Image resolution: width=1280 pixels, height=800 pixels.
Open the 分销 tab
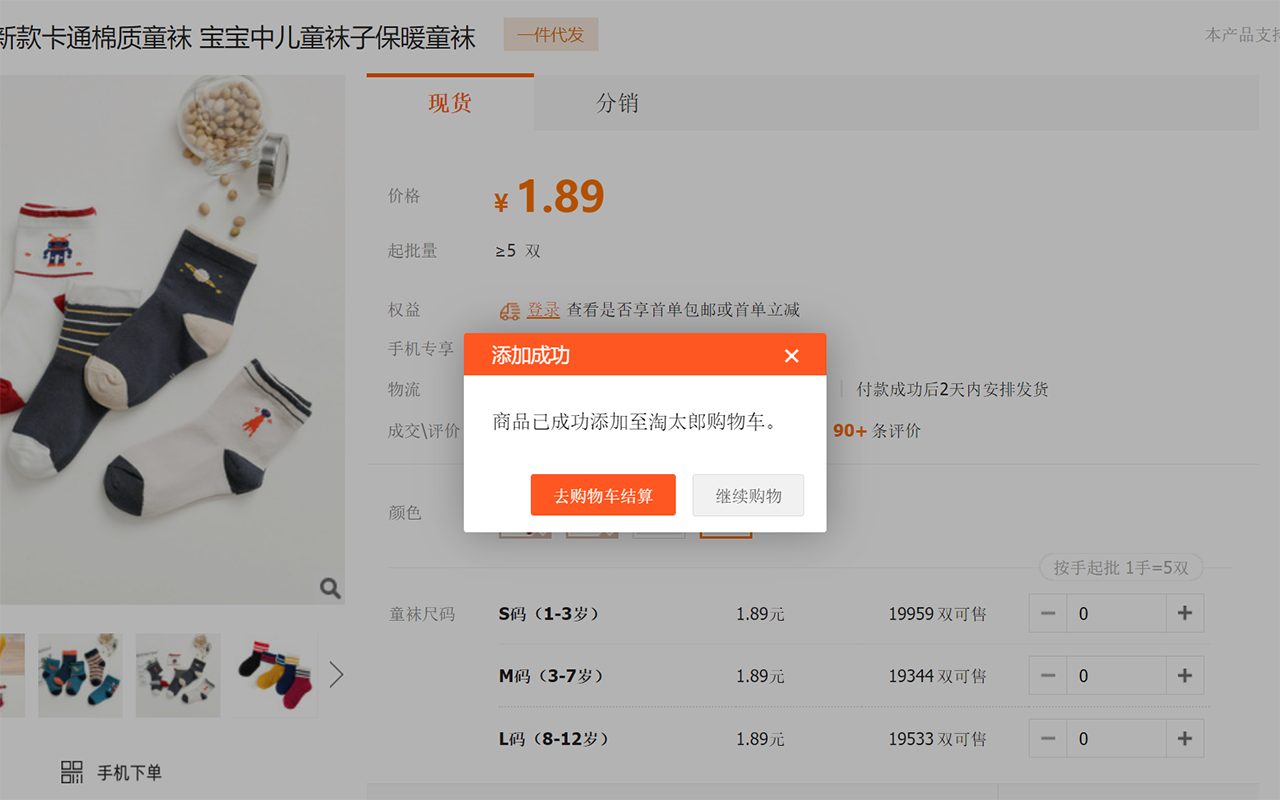point(617,102)
